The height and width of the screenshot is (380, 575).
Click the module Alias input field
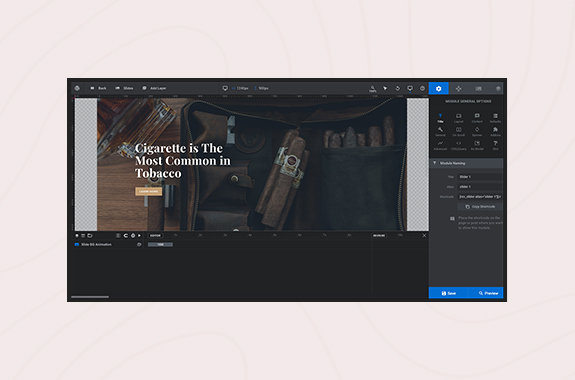480,187
